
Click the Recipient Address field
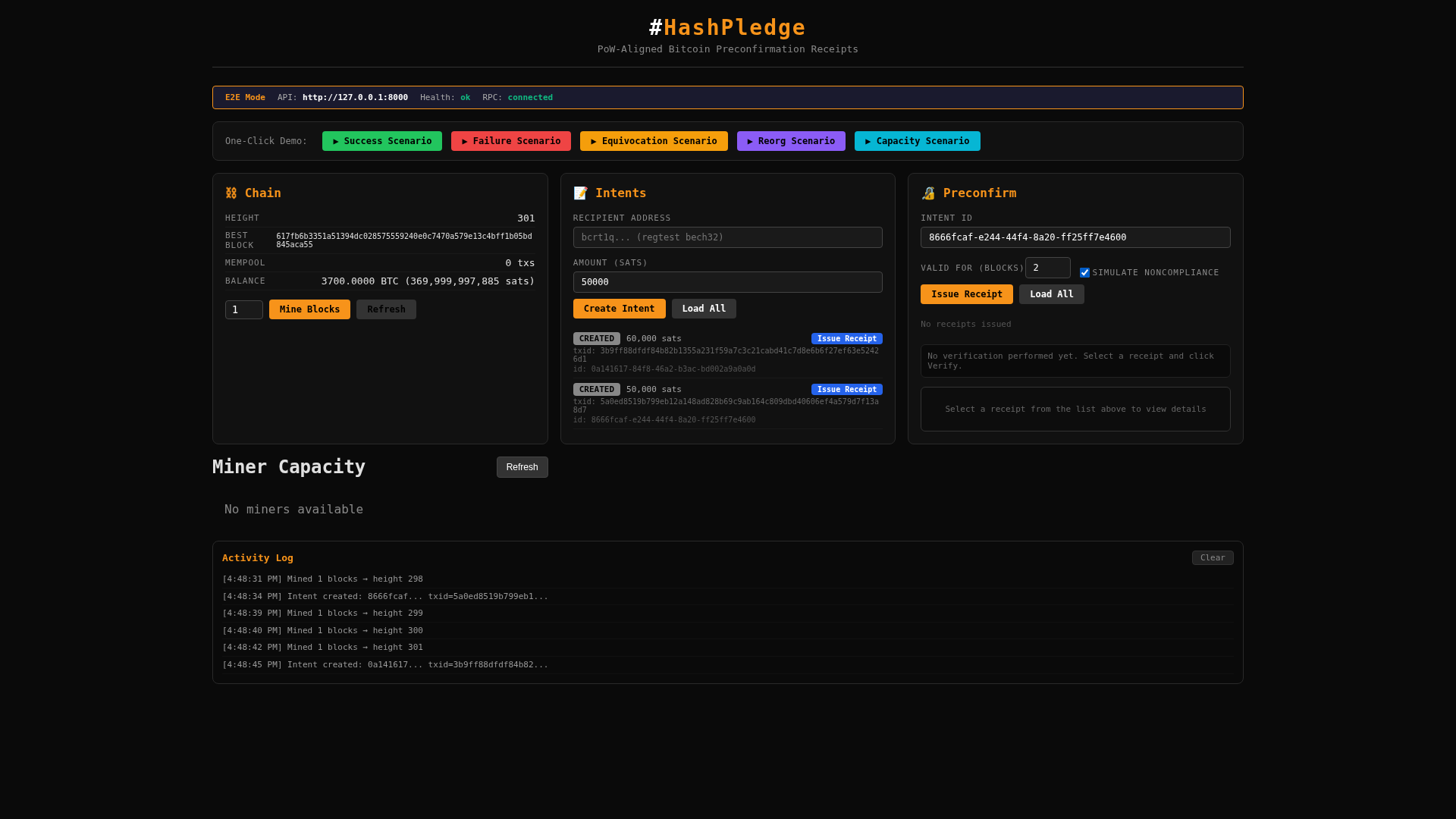coord(727,237)
